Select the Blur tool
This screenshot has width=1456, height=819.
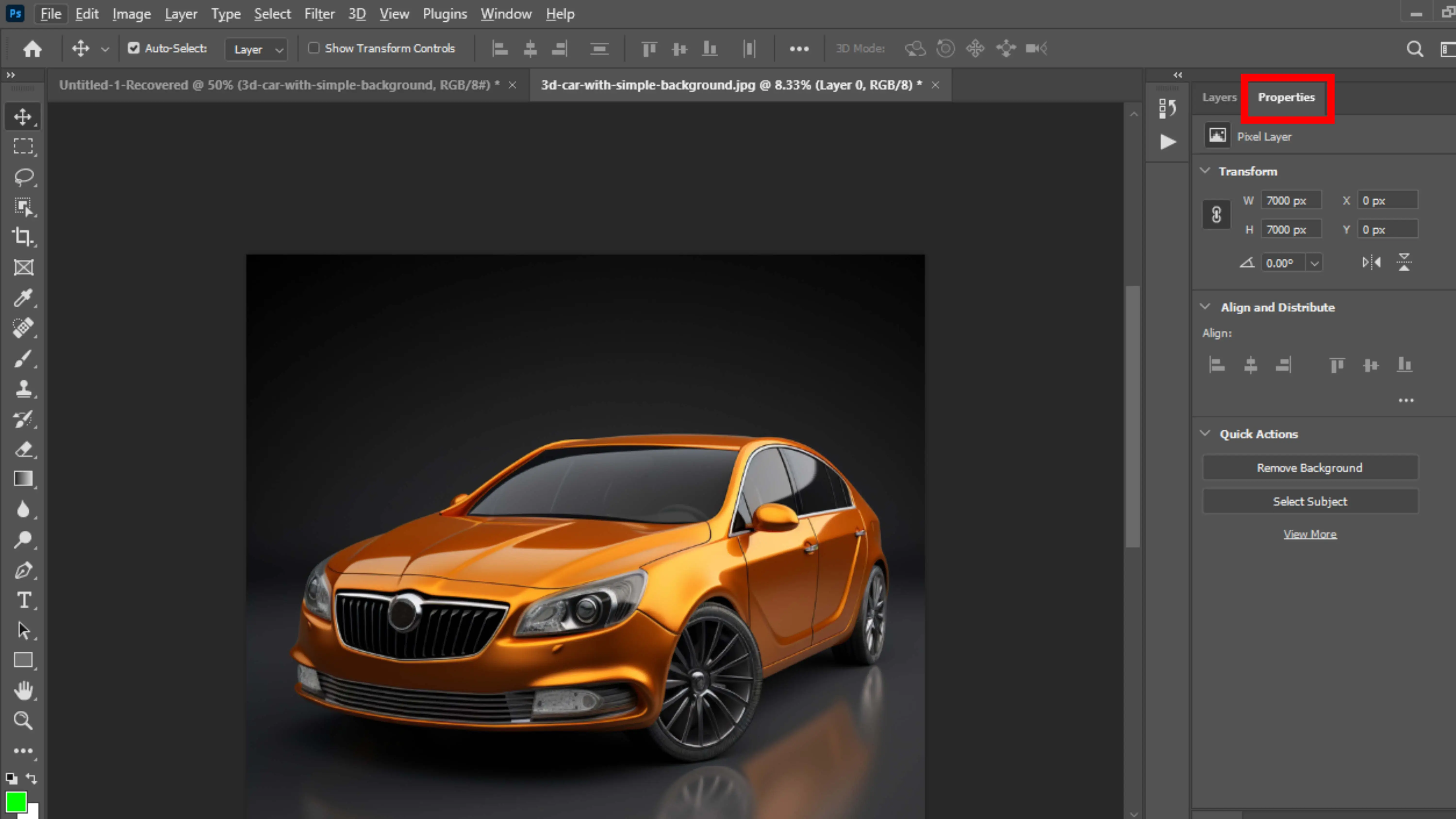23,509
